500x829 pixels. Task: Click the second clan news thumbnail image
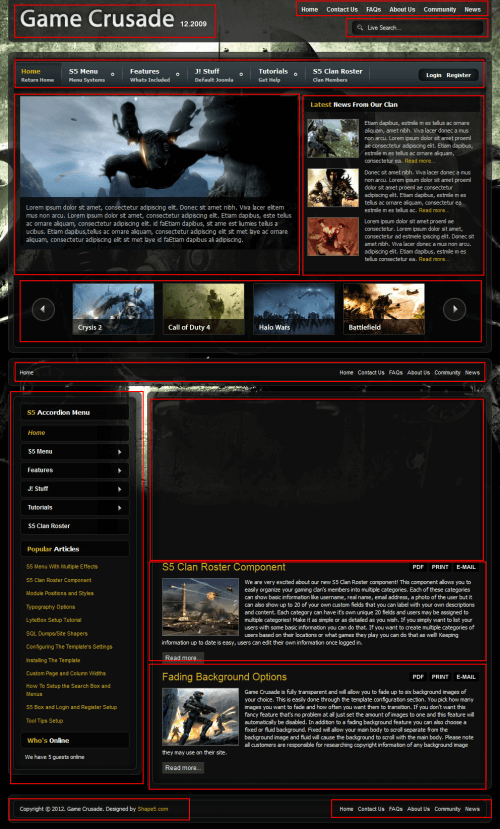click(334, 188)
